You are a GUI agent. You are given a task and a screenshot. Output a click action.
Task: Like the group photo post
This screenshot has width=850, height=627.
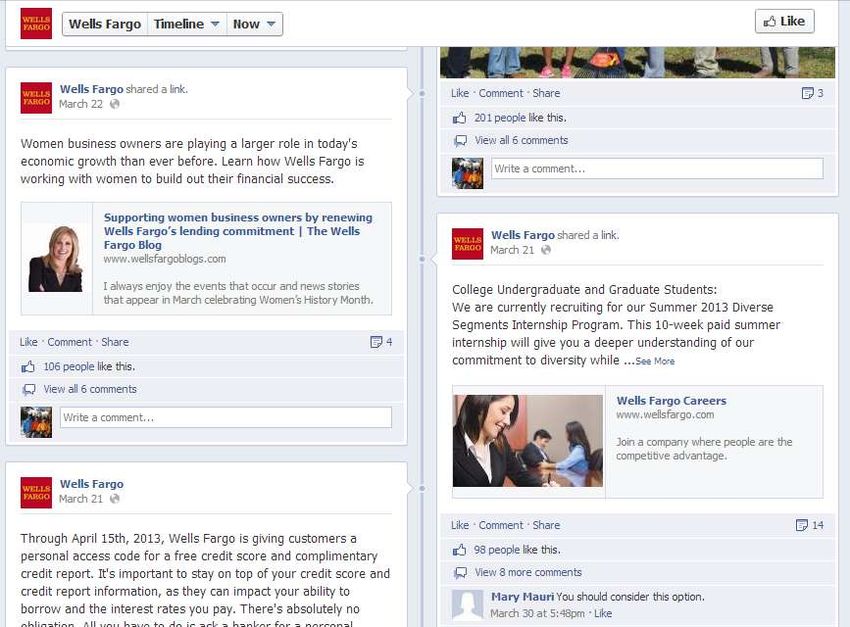point(460,93)
